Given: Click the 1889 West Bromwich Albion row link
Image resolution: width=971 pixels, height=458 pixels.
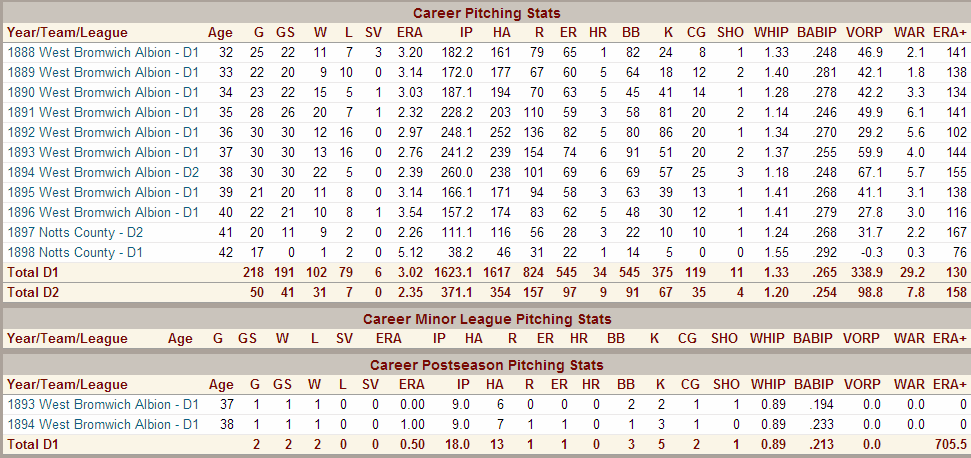Looking at the screenshot, I should [x=102, y=72].
